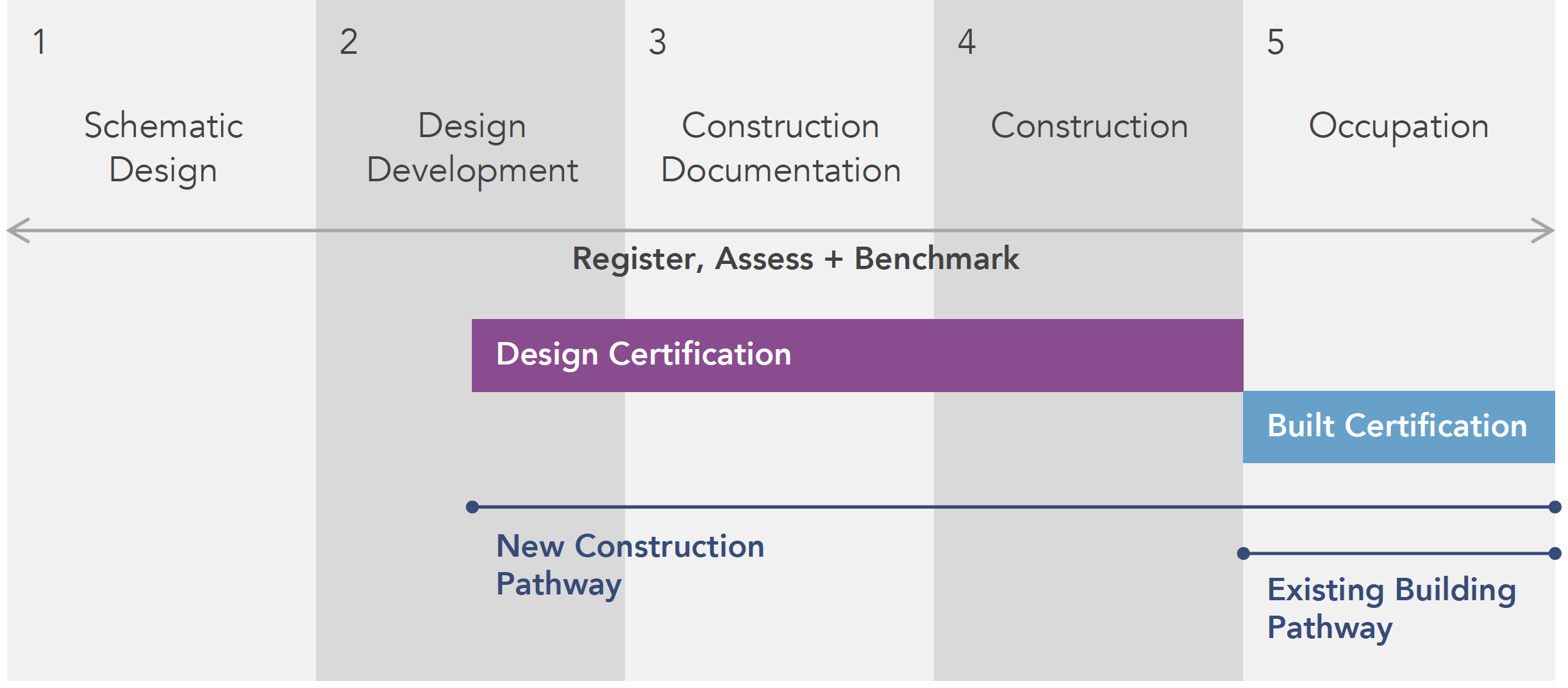
Task: Click the Register, Assess + Benchmark label
Action: 796,259
